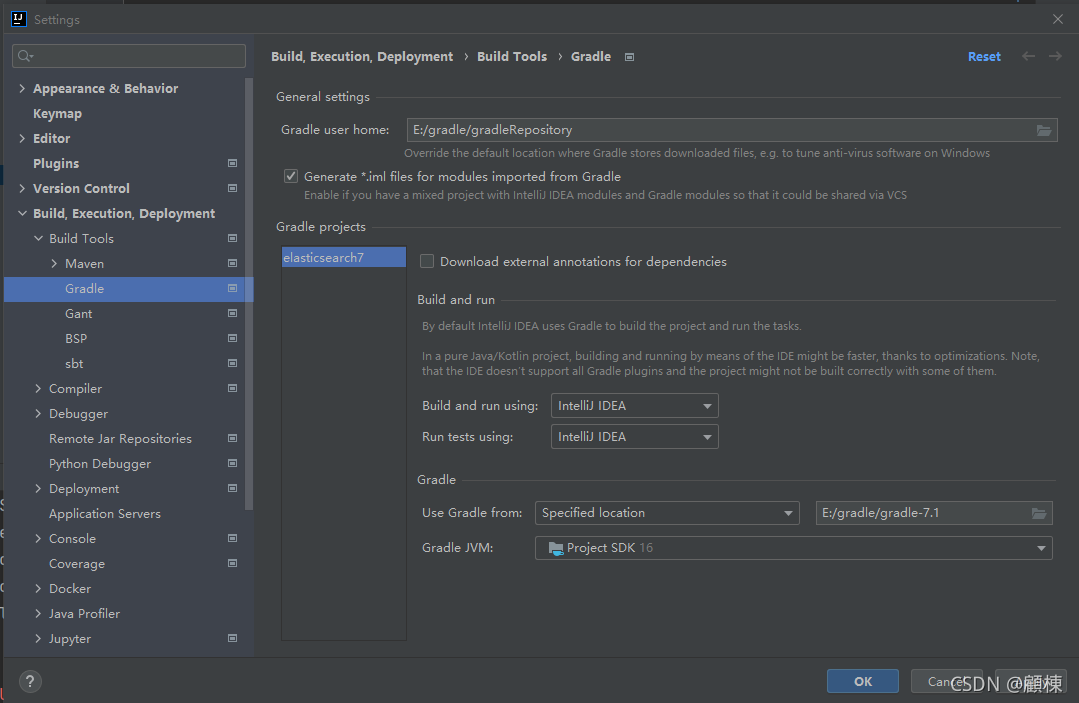Click the project-level icon beside Deployment

tap(233, 488)
